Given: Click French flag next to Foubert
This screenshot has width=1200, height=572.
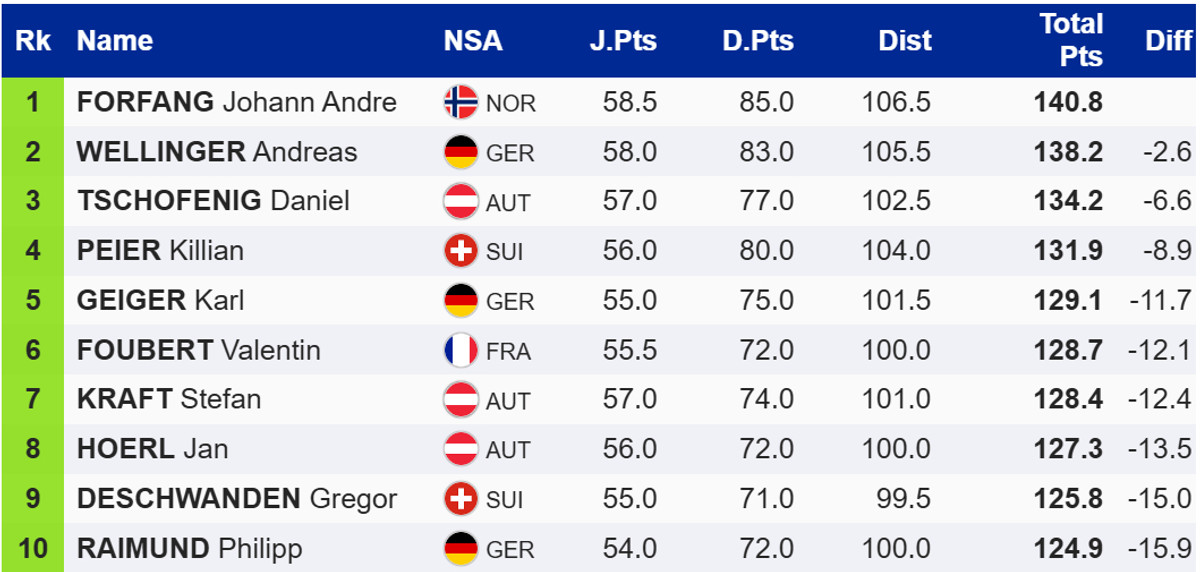Looking at the screenshot, I should (x=460, y=350).
